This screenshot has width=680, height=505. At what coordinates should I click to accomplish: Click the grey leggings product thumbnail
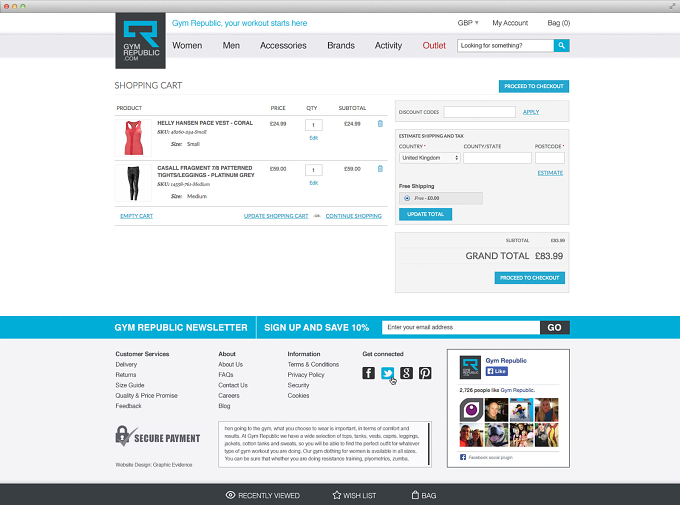click(133, 183)
